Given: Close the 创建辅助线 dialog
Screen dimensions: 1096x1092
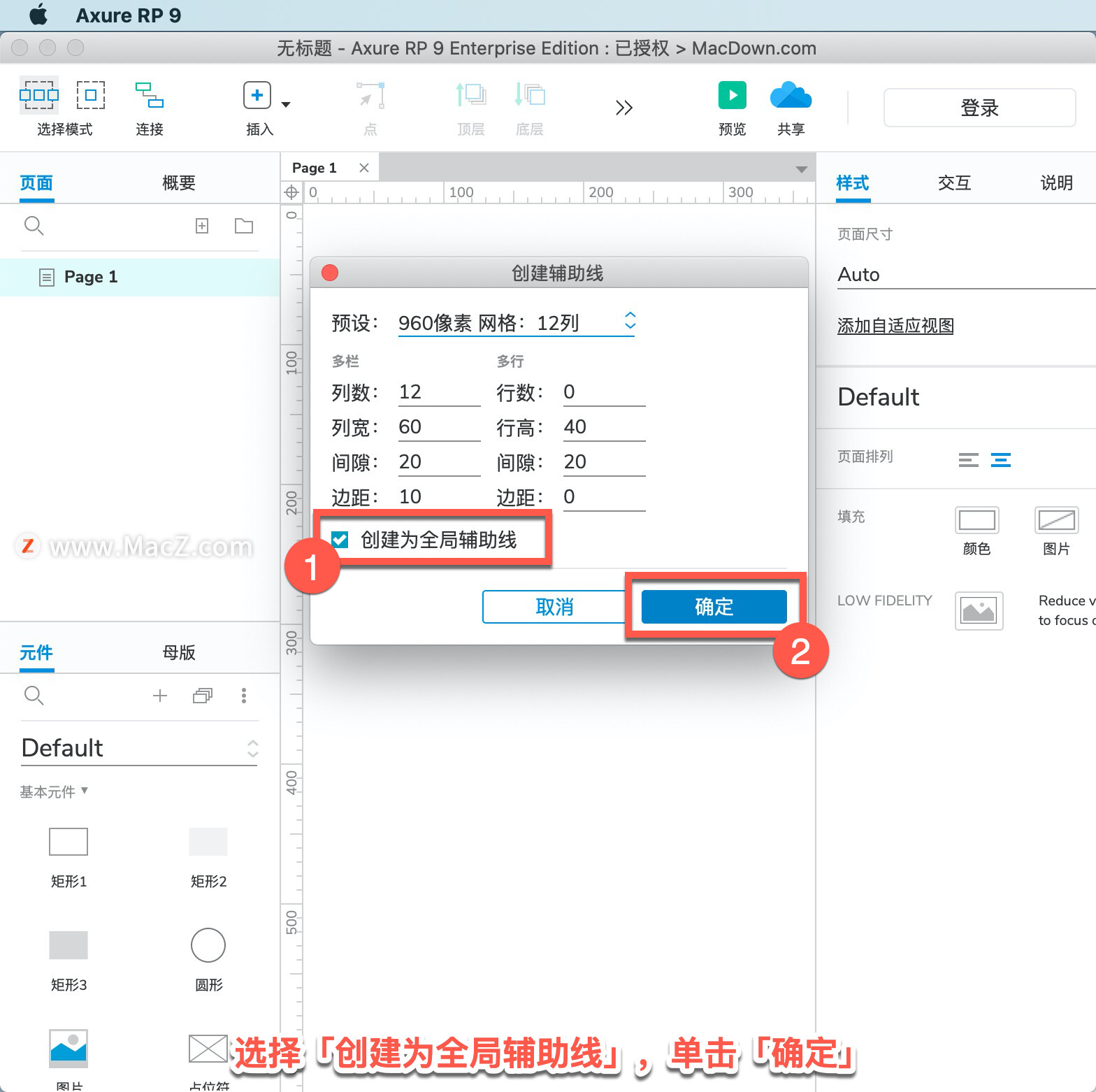Looking at the screenshot, I should 330,273.
